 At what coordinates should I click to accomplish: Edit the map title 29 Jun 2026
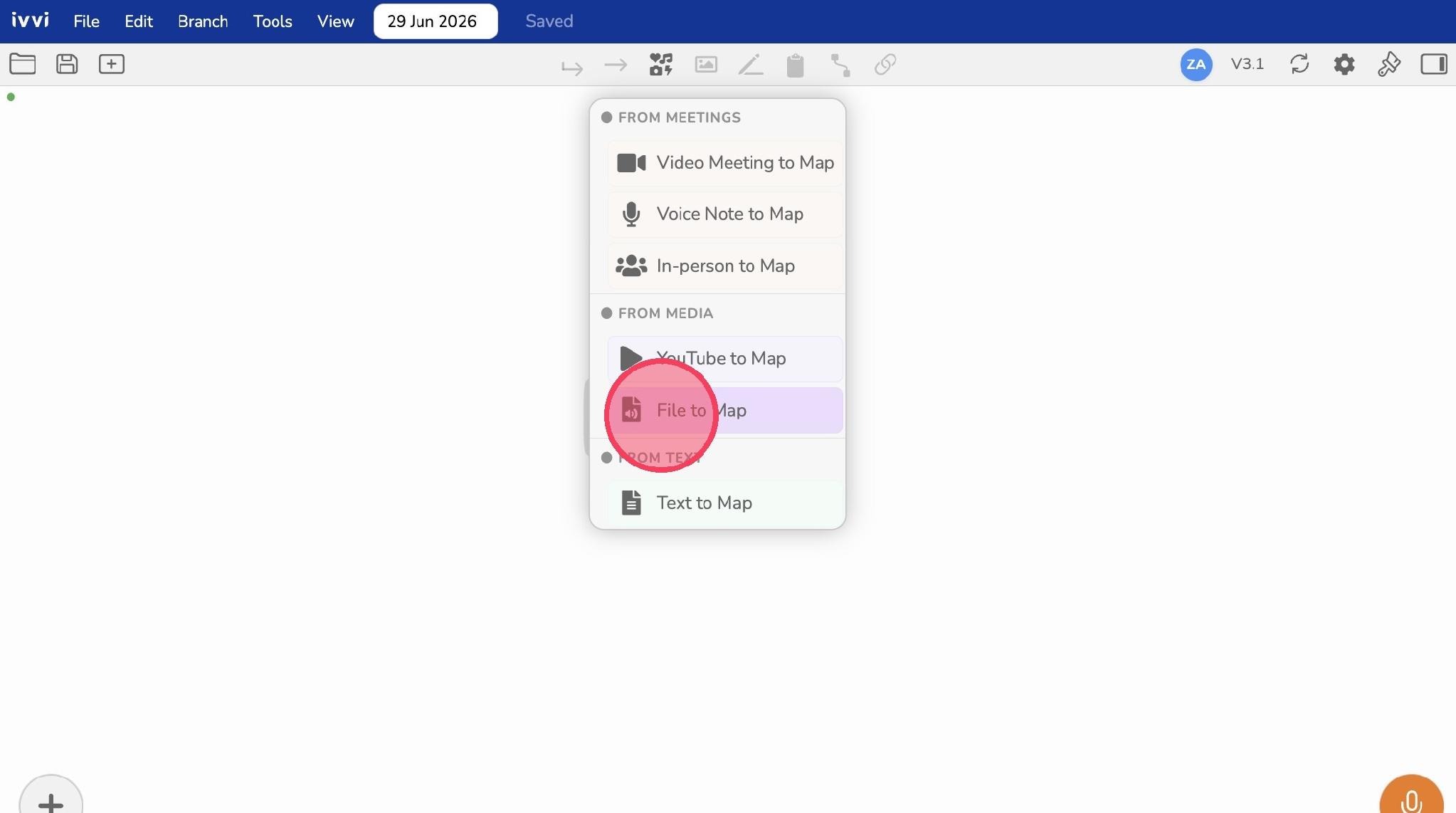436,21
